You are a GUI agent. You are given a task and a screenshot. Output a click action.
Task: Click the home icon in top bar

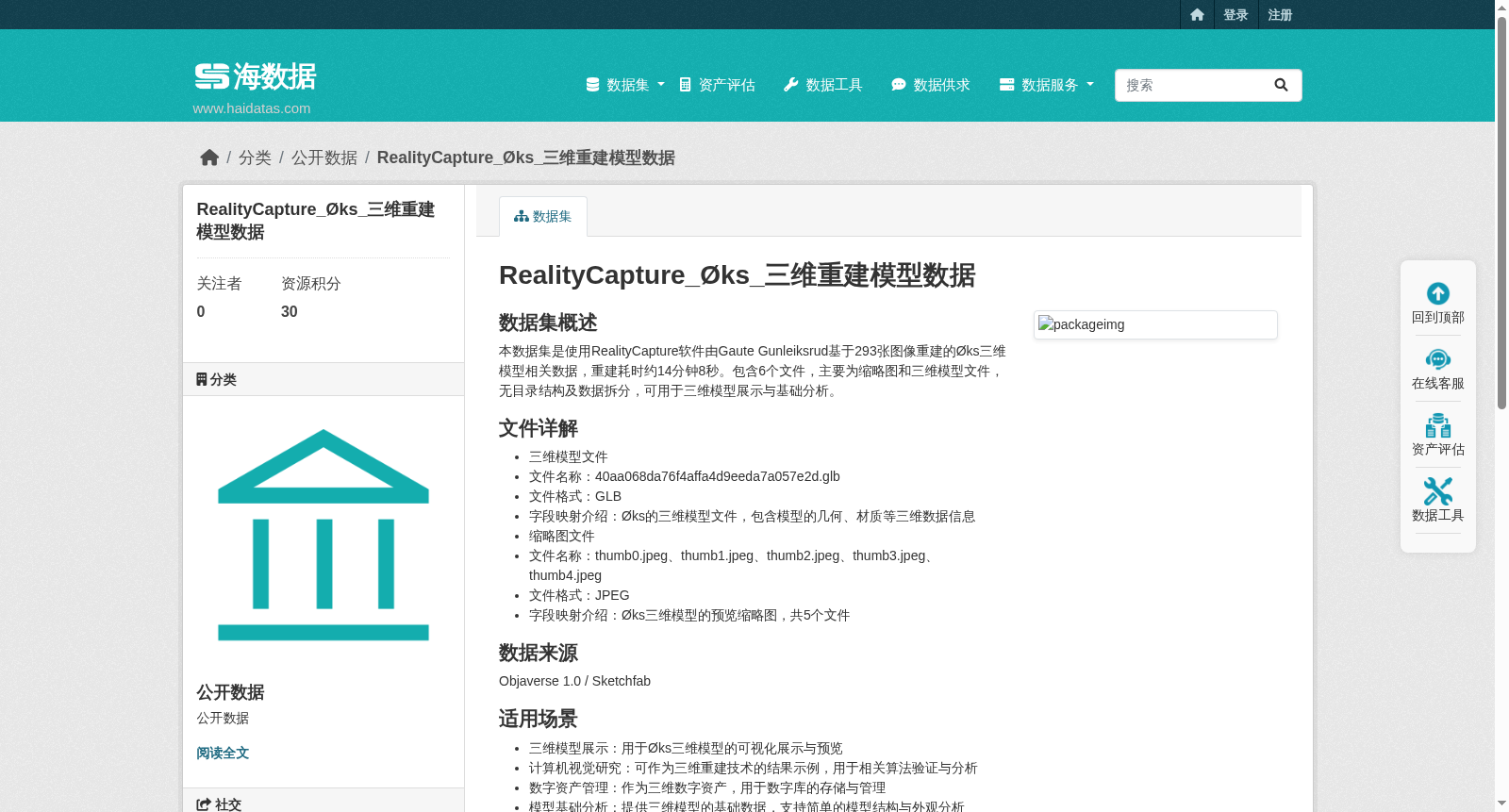tap(1197, 14)
